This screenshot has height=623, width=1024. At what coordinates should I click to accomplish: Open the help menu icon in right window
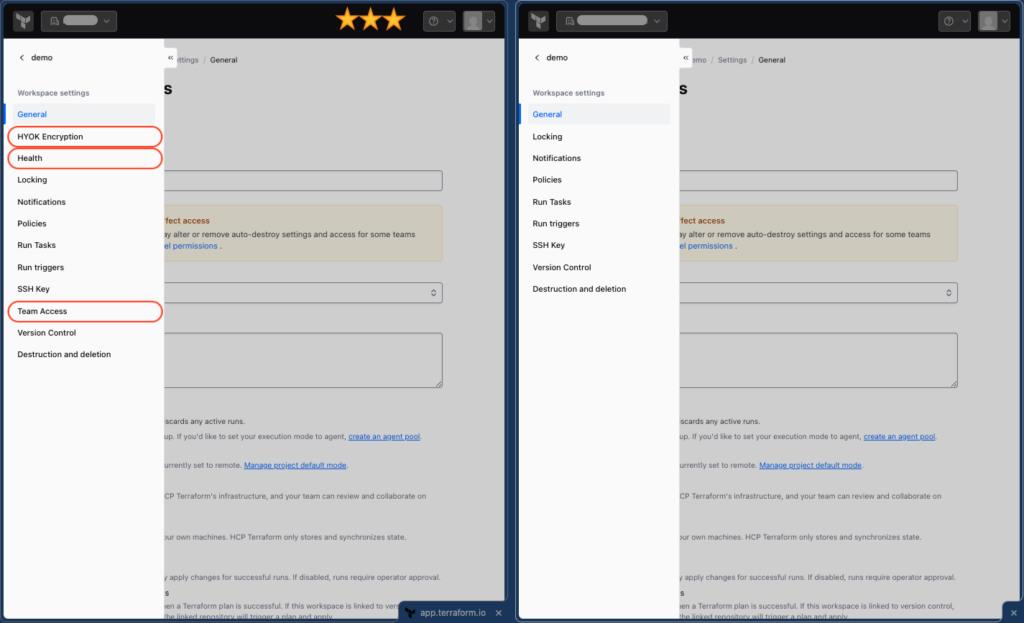(954, 21)
